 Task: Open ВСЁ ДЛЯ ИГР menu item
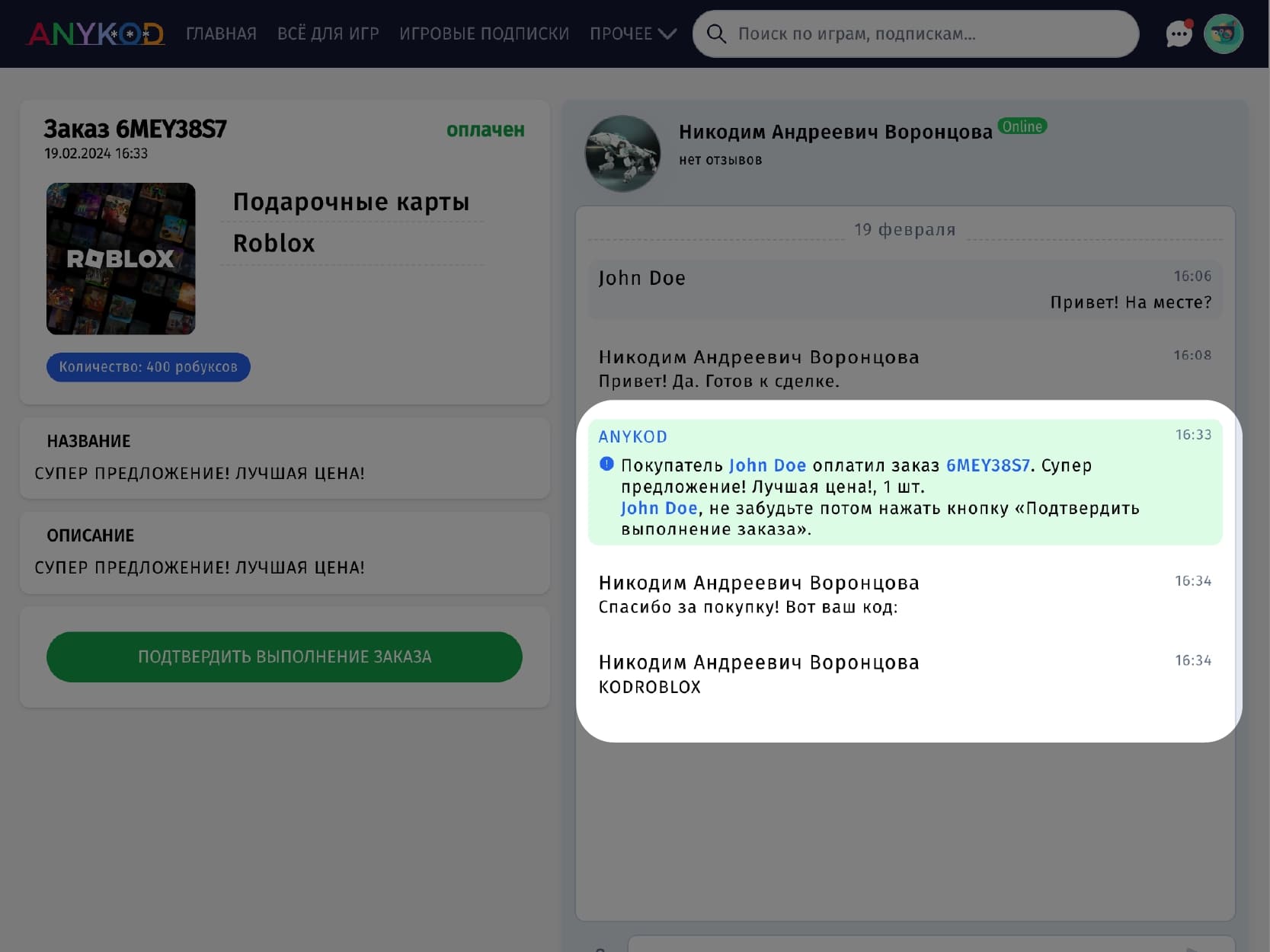(x=328, y=34)
